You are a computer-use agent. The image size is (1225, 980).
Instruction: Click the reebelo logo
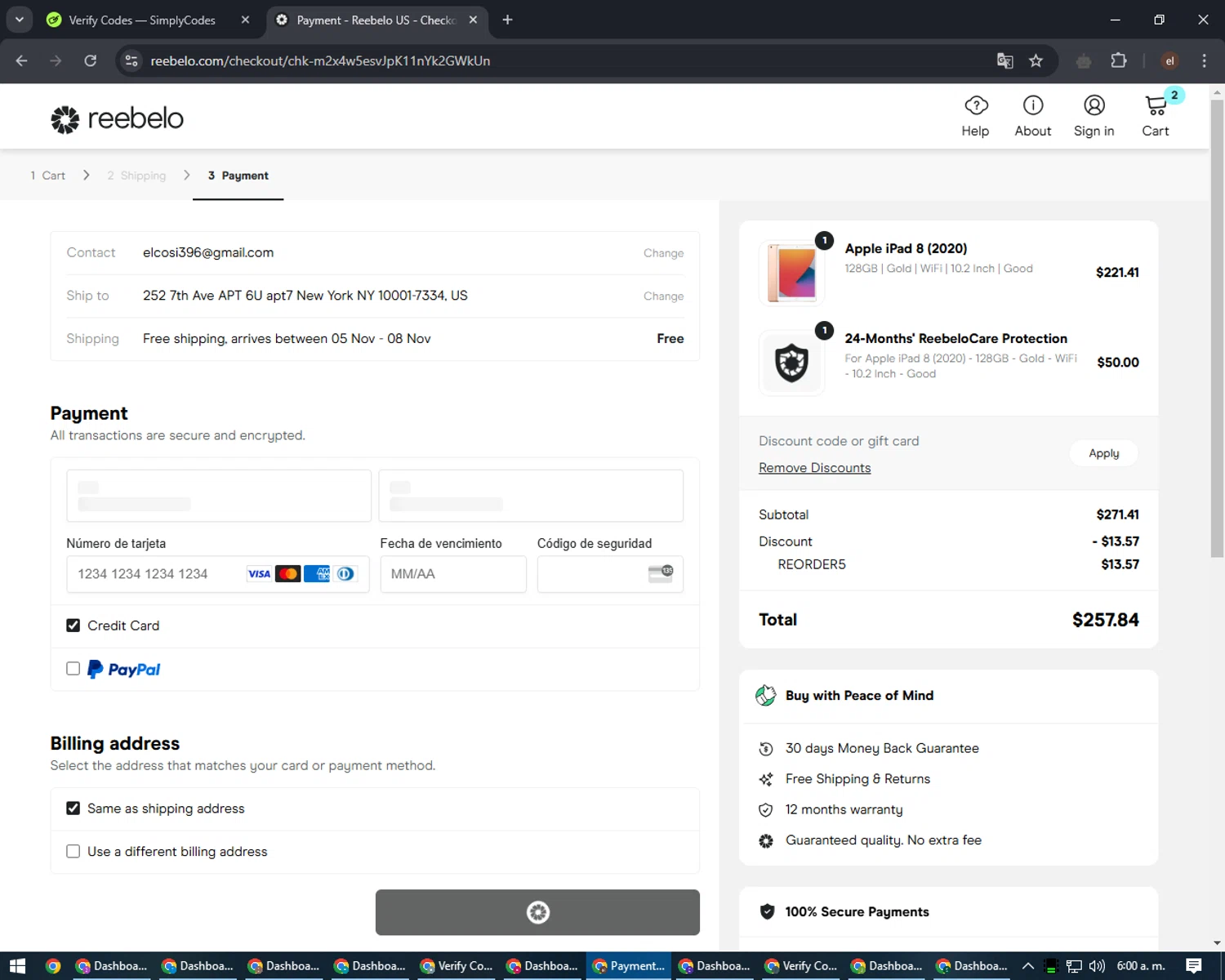(118, 119)
